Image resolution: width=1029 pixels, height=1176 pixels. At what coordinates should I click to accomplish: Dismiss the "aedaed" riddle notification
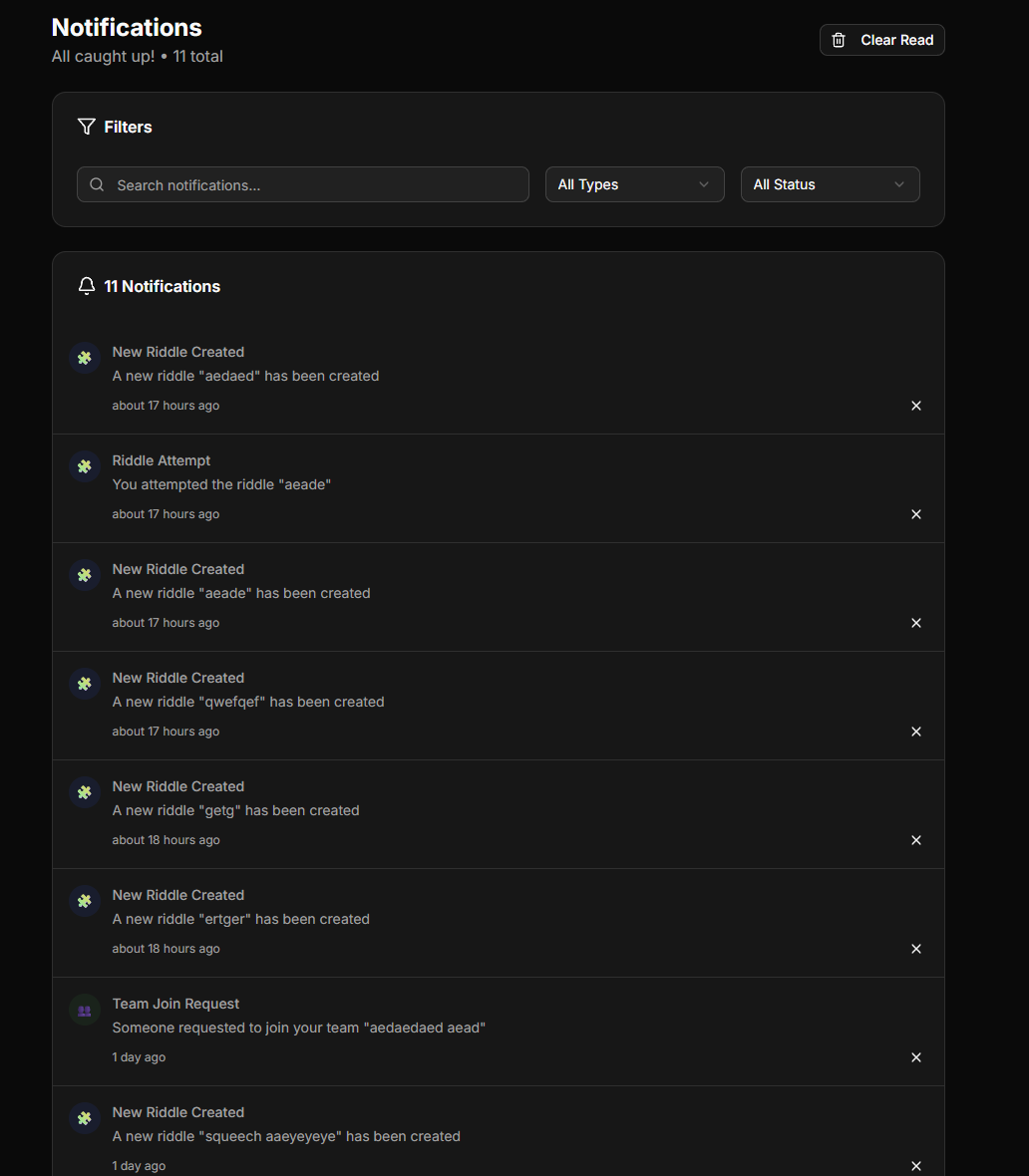click(915, 406)
